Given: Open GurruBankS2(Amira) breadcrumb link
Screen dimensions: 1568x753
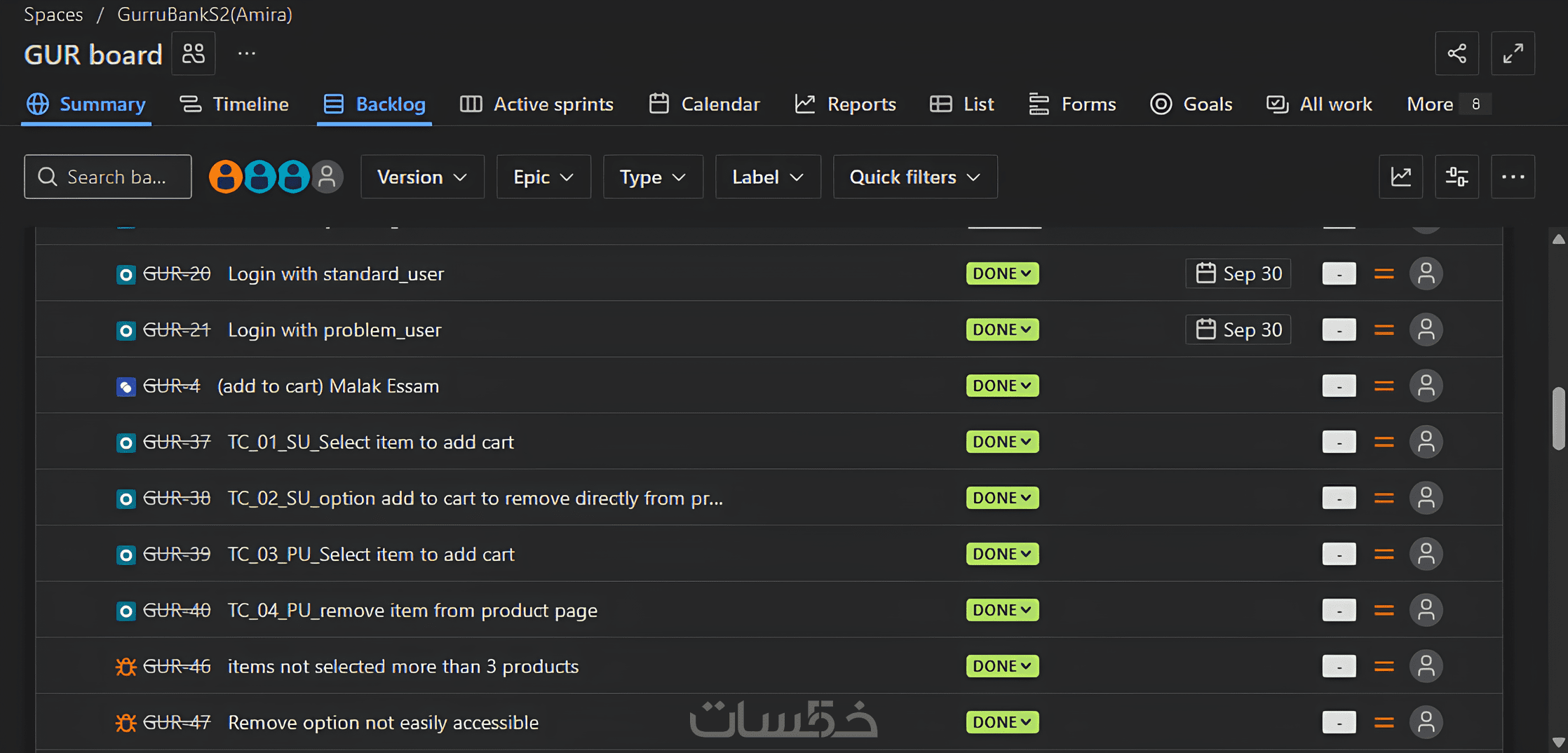Looking at the screenshot, I should pos(205,14).
